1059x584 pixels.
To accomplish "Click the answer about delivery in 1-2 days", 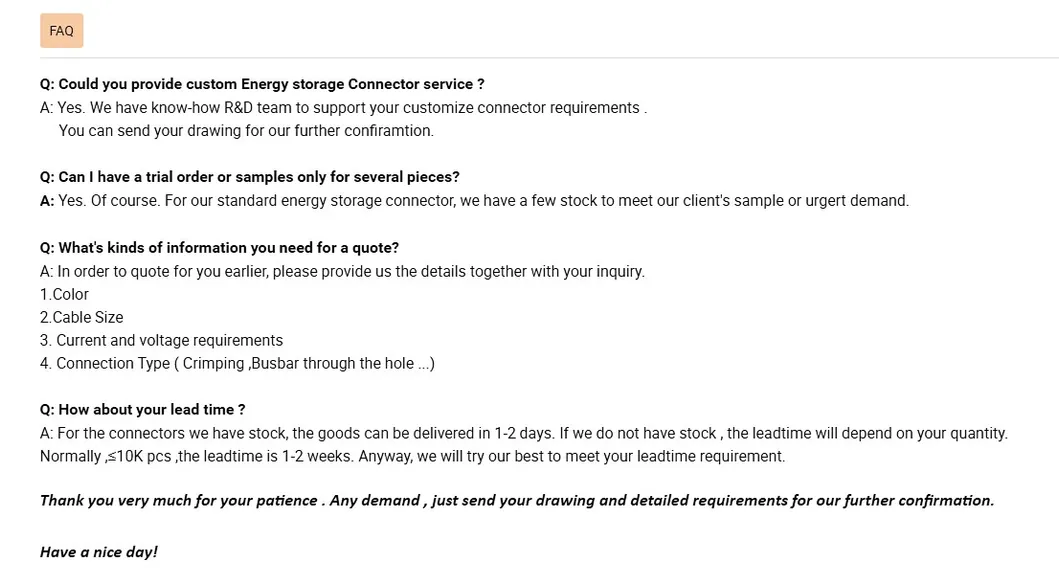I will [523, 433].
